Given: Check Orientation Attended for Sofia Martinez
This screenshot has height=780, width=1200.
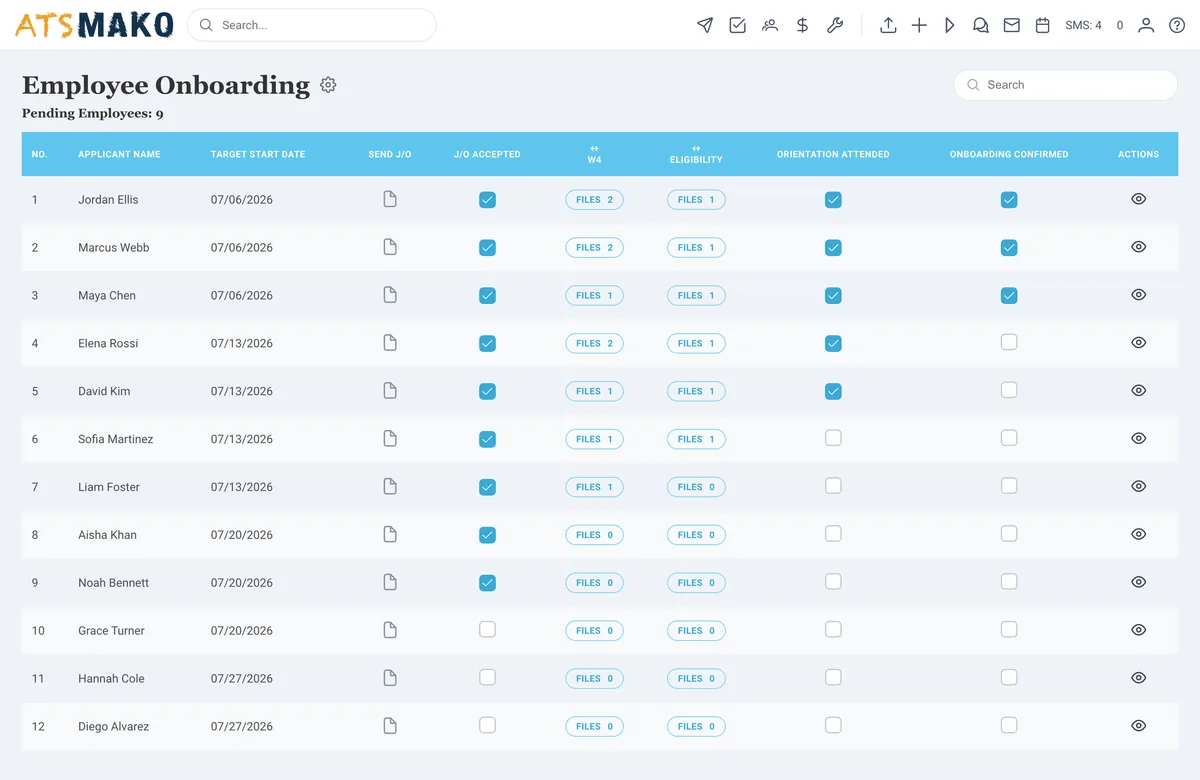Looking at the screenshot, I should (833, 438).
